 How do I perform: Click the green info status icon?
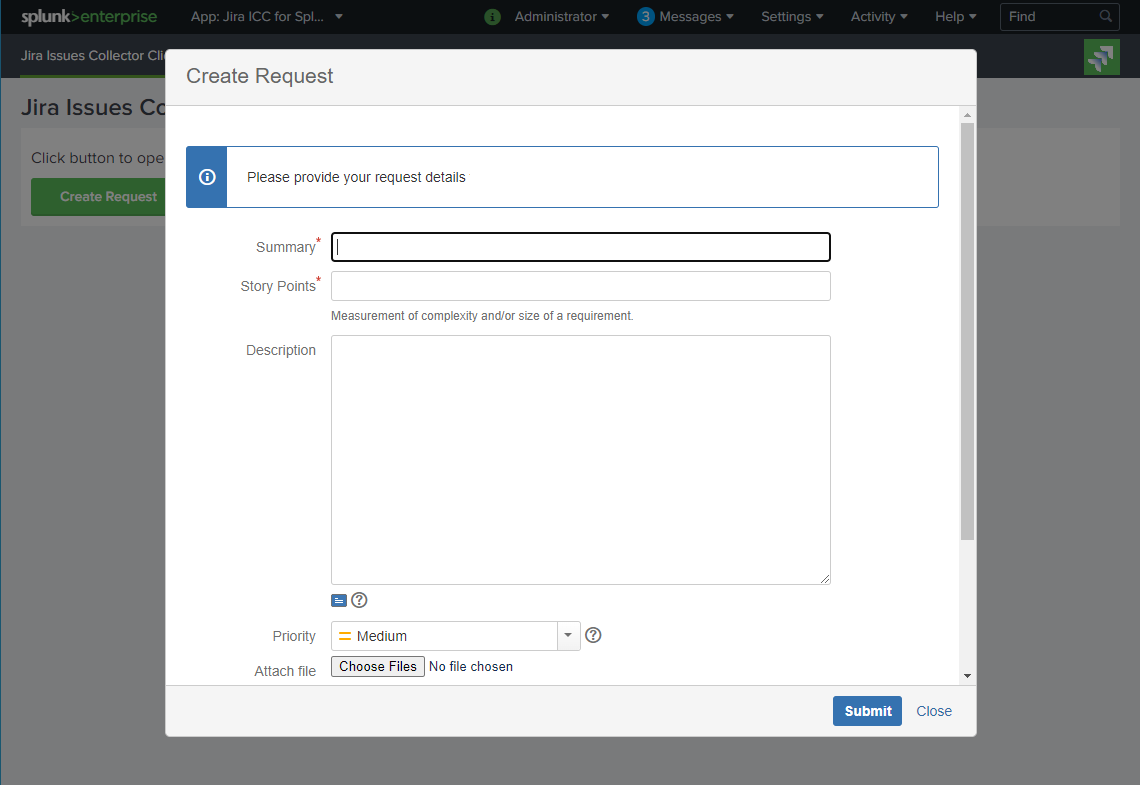pyautogui.click(x=492, y=17)
